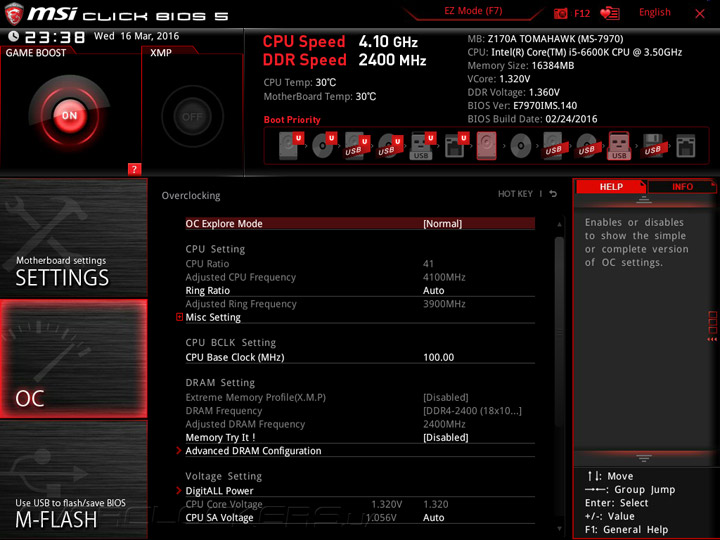This screenshot has width=720, height=540.
Task: Go back using the arrow beside HOT KEY
Action: 553,194
